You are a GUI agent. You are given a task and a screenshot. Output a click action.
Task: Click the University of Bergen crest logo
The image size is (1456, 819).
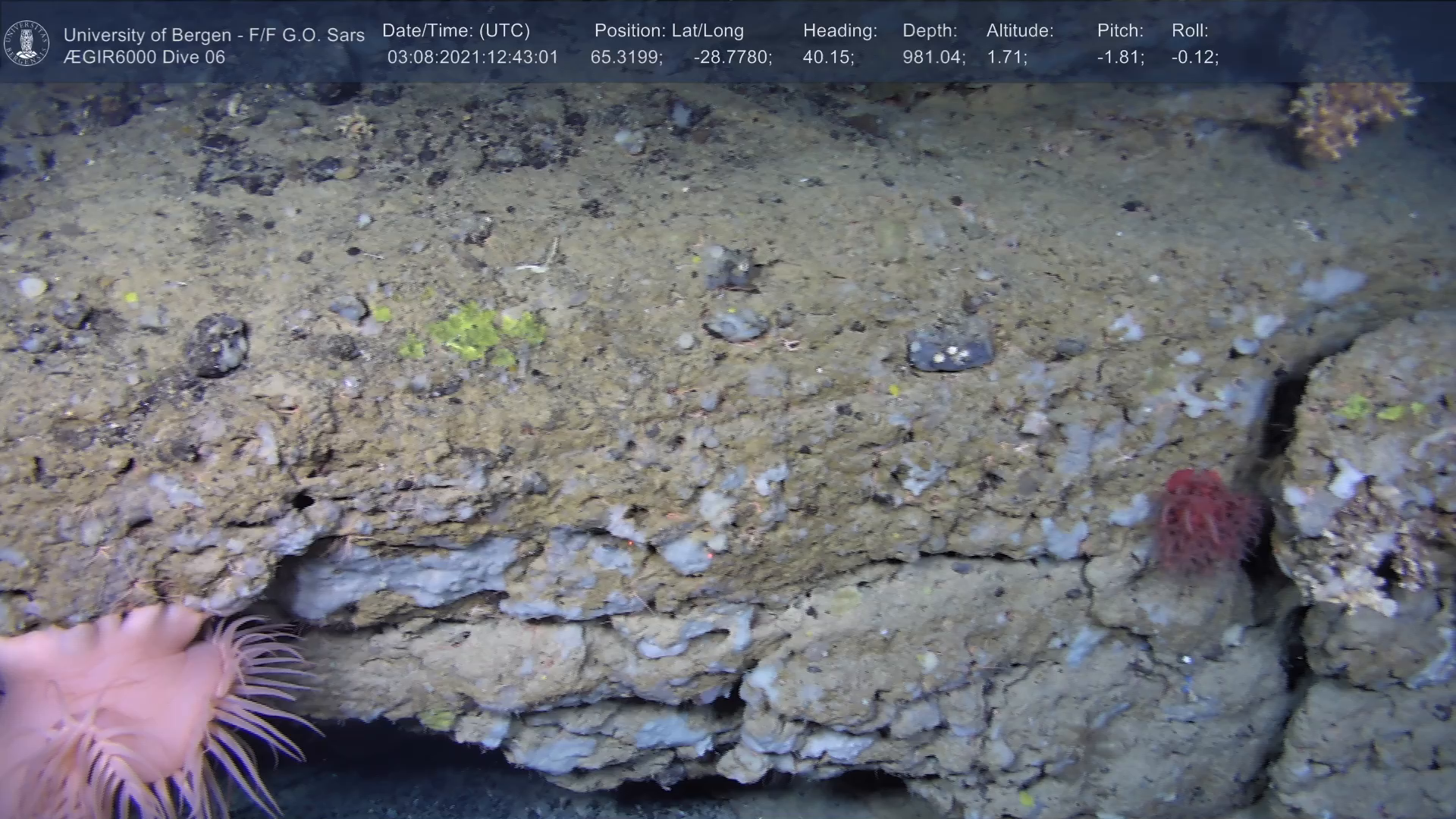(x=27, y=42)
